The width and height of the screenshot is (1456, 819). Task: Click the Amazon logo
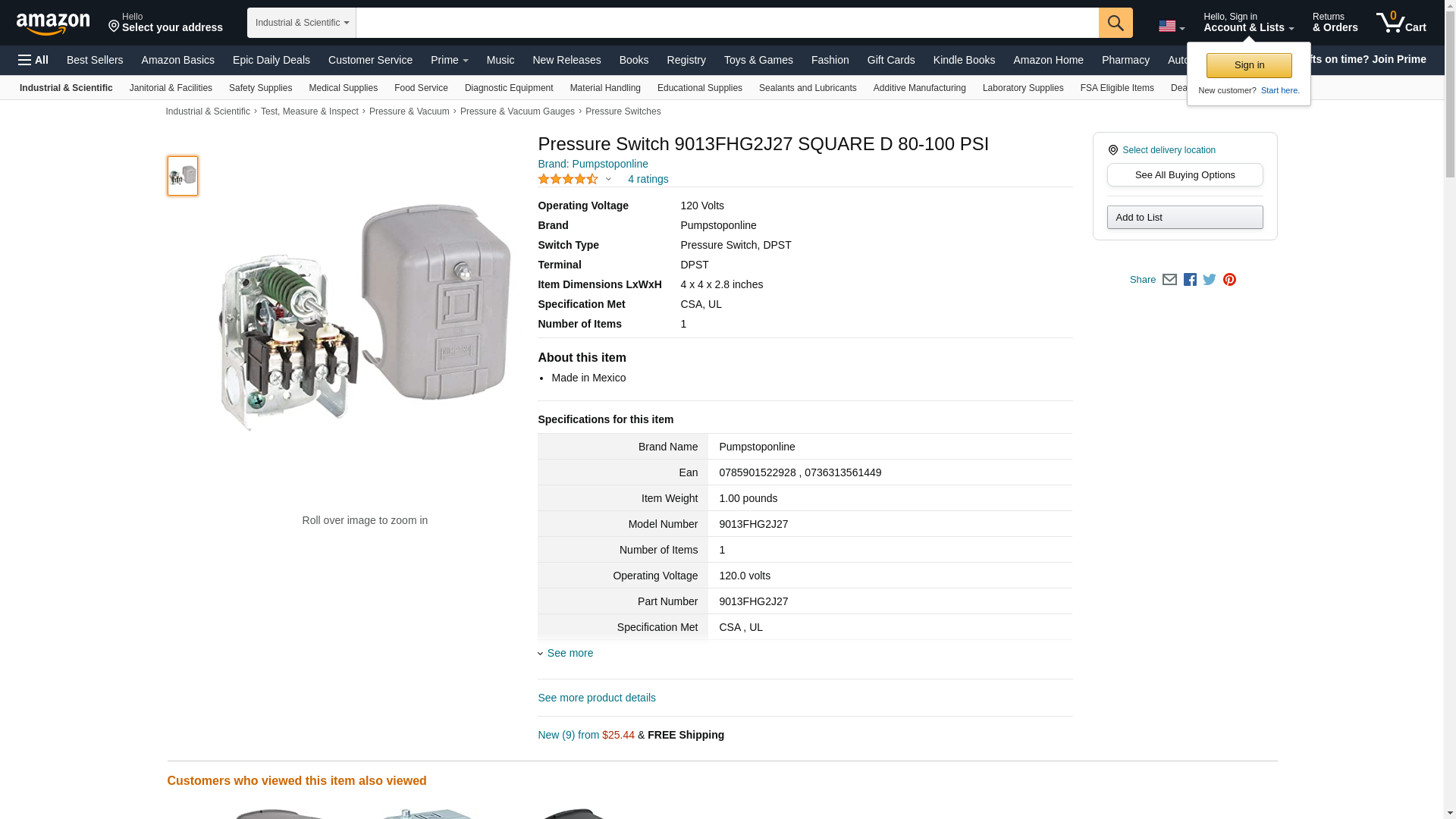tap(53, 24)
